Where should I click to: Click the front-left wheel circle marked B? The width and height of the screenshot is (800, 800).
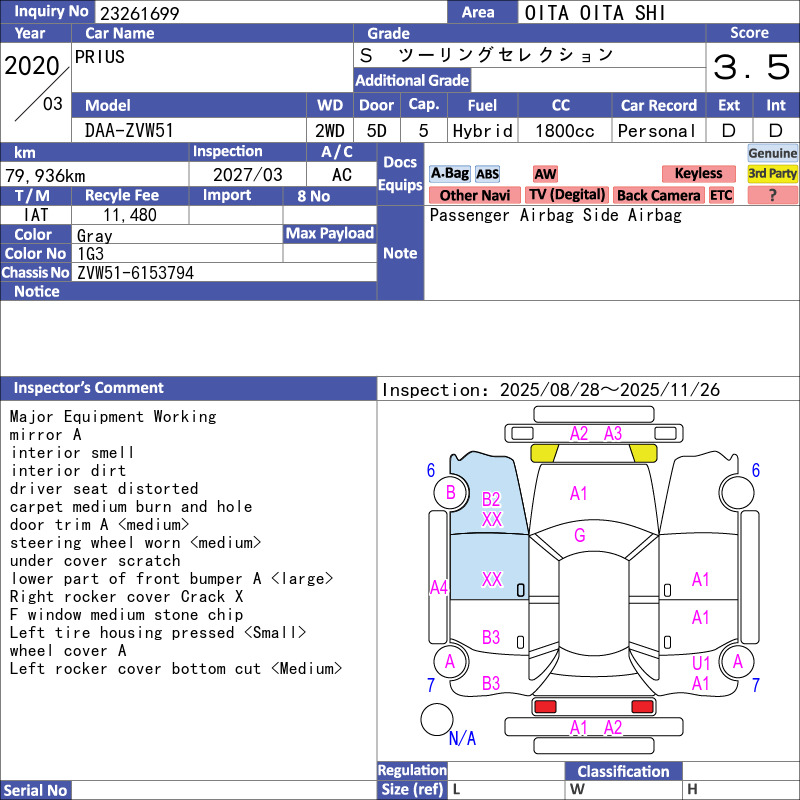(450, 492)
